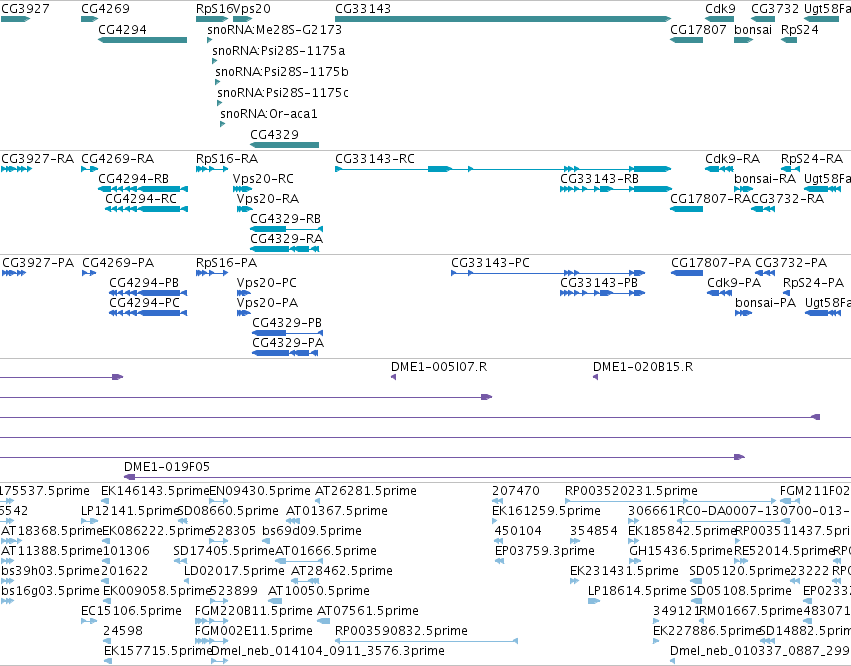Click the CG4269-RA transcript label
The height and width of the screenshot is (666, 851).
[x=117, y=159]
